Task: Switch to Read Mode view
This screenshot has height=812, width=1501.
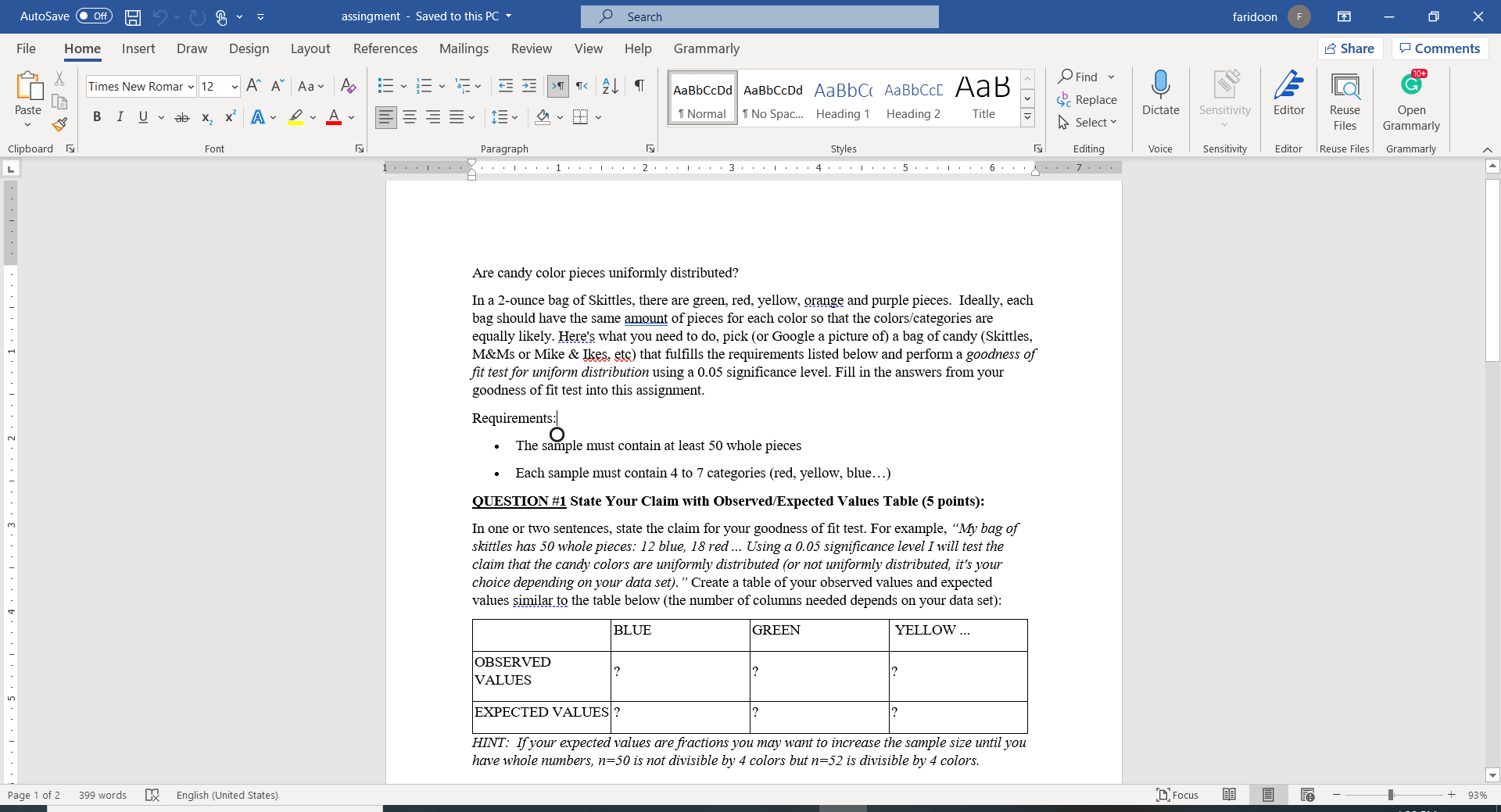Action: (x=1229, y=795)
